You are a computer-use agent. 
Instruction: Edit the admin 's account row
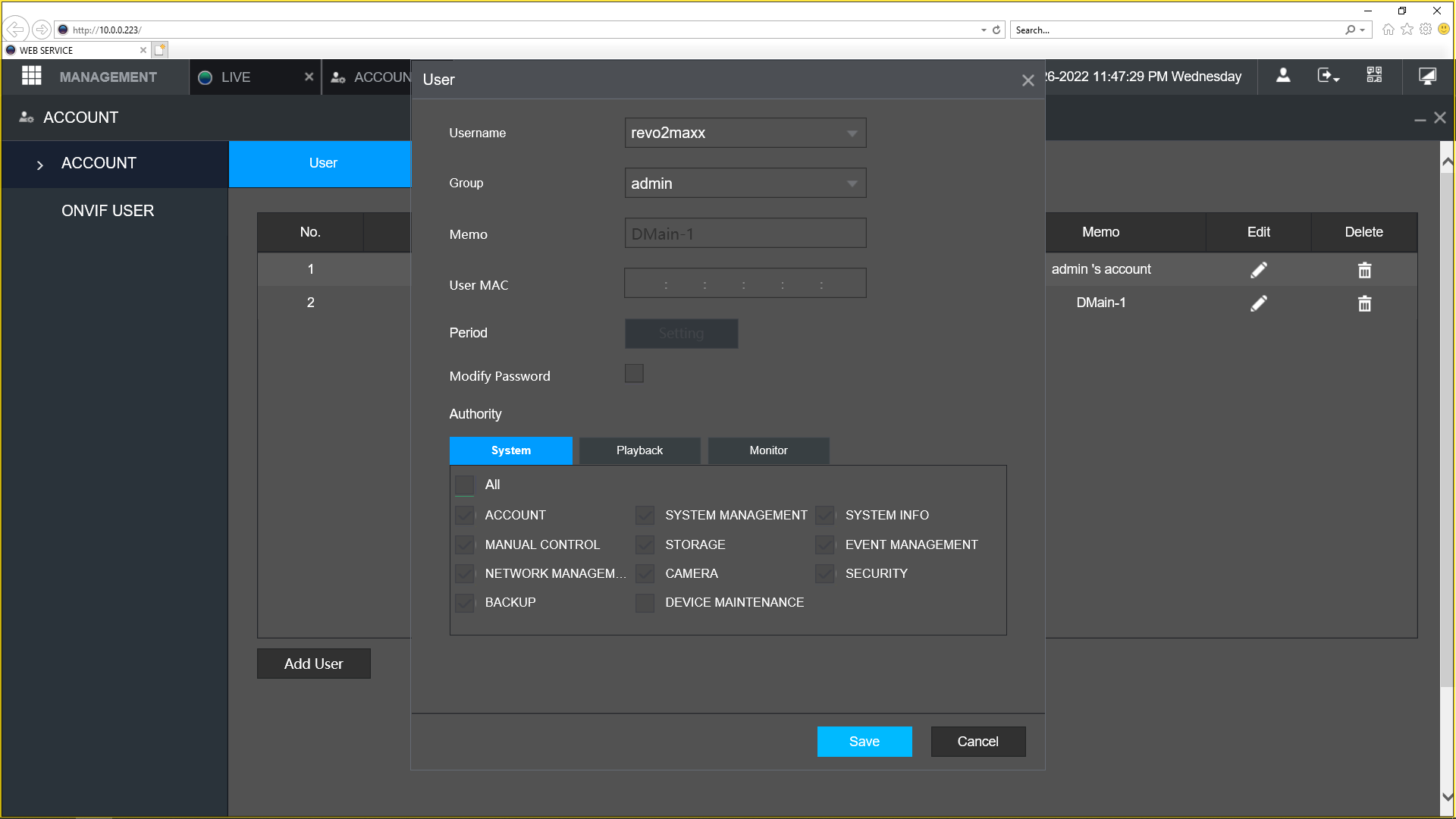point(1259,270)
